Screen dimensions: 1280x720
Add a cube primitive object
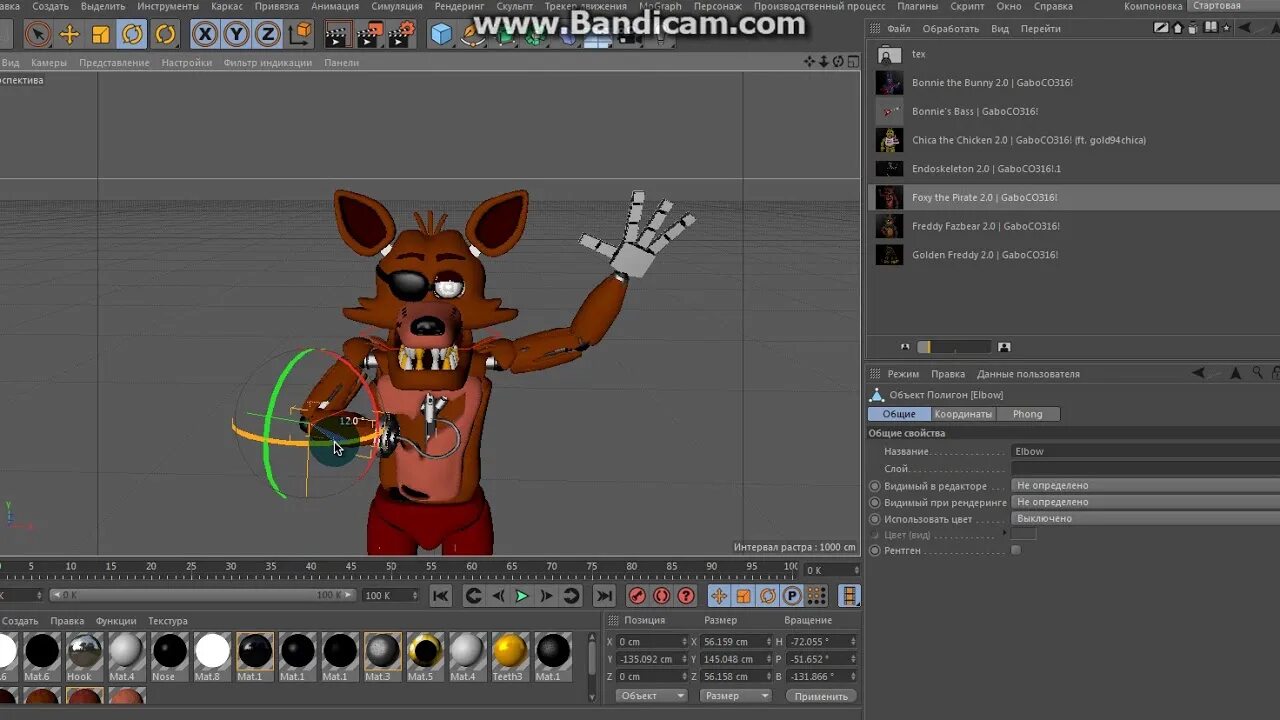pyautogui.click(x=441, y=36)
